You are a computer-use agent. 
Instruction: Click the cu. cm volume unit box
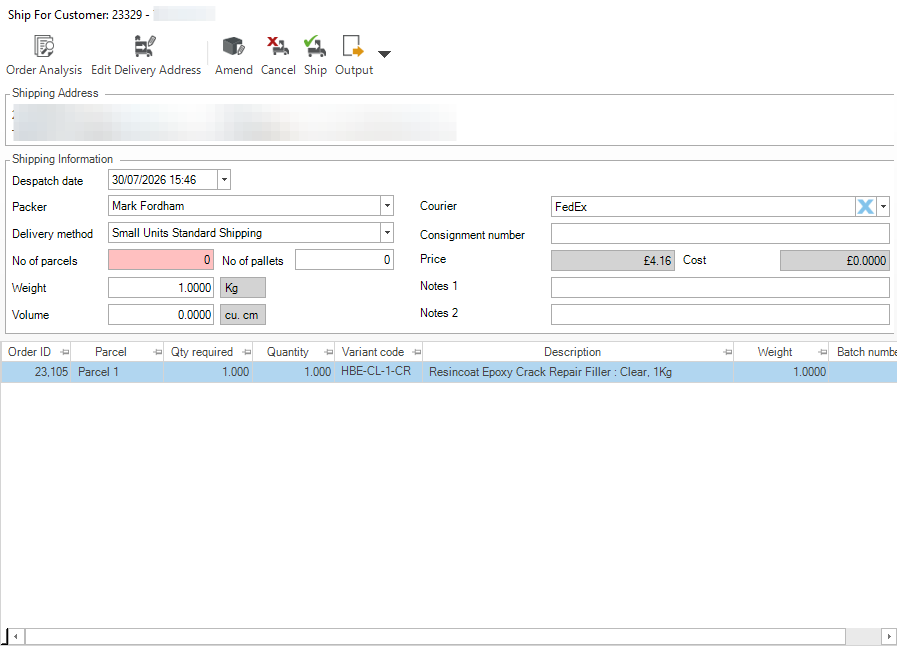tap(243, 315)
